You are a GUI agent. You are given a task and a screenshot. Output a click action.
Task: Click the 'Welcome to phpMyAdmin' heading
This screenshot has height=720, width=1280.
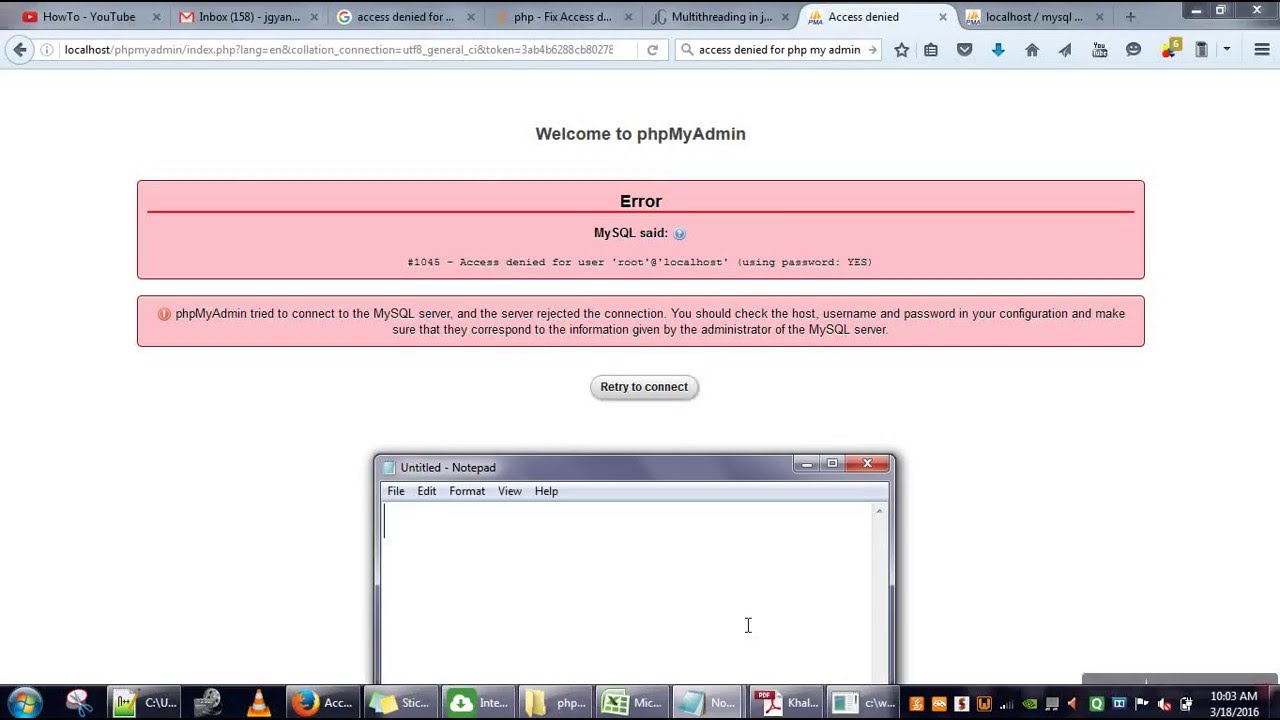640,134
